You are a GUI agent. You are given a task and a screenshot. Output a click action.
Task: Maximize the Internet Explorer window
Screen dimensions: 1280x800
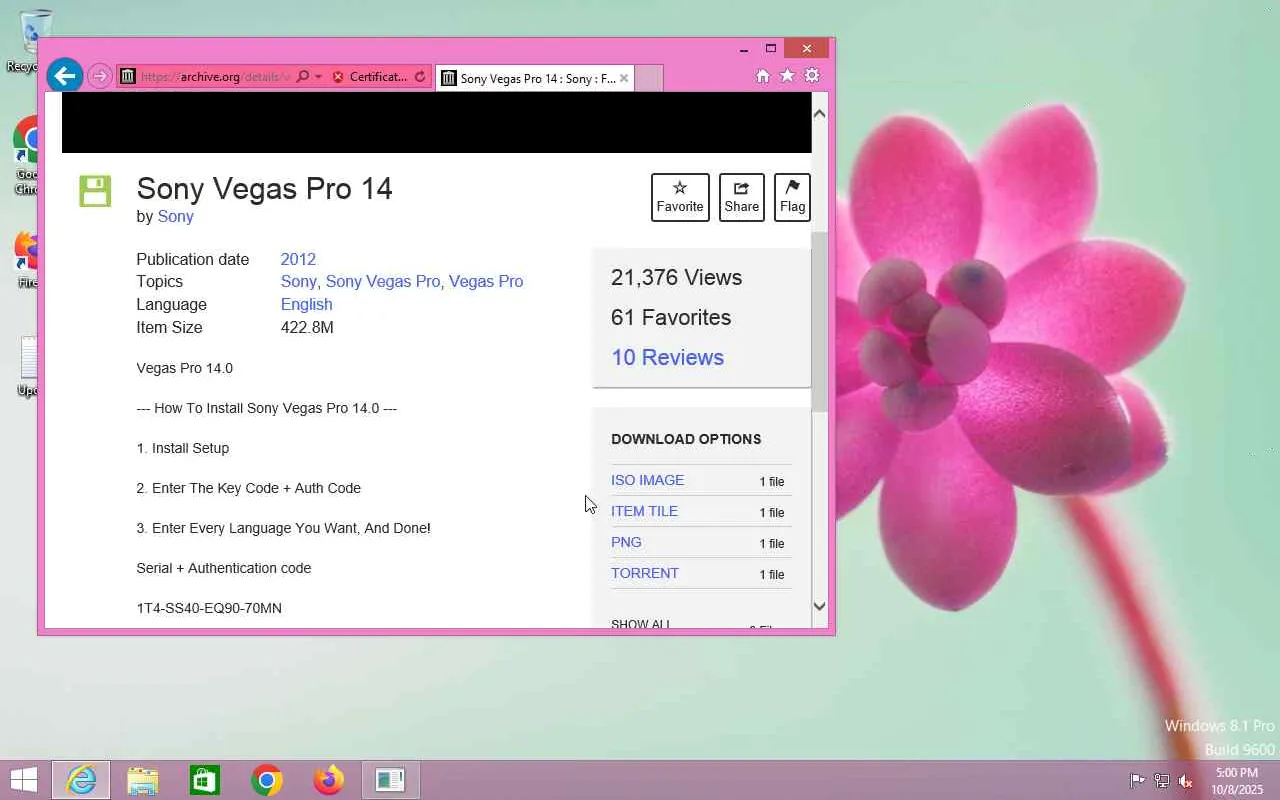pyautogui.click(x=770, y=48)
